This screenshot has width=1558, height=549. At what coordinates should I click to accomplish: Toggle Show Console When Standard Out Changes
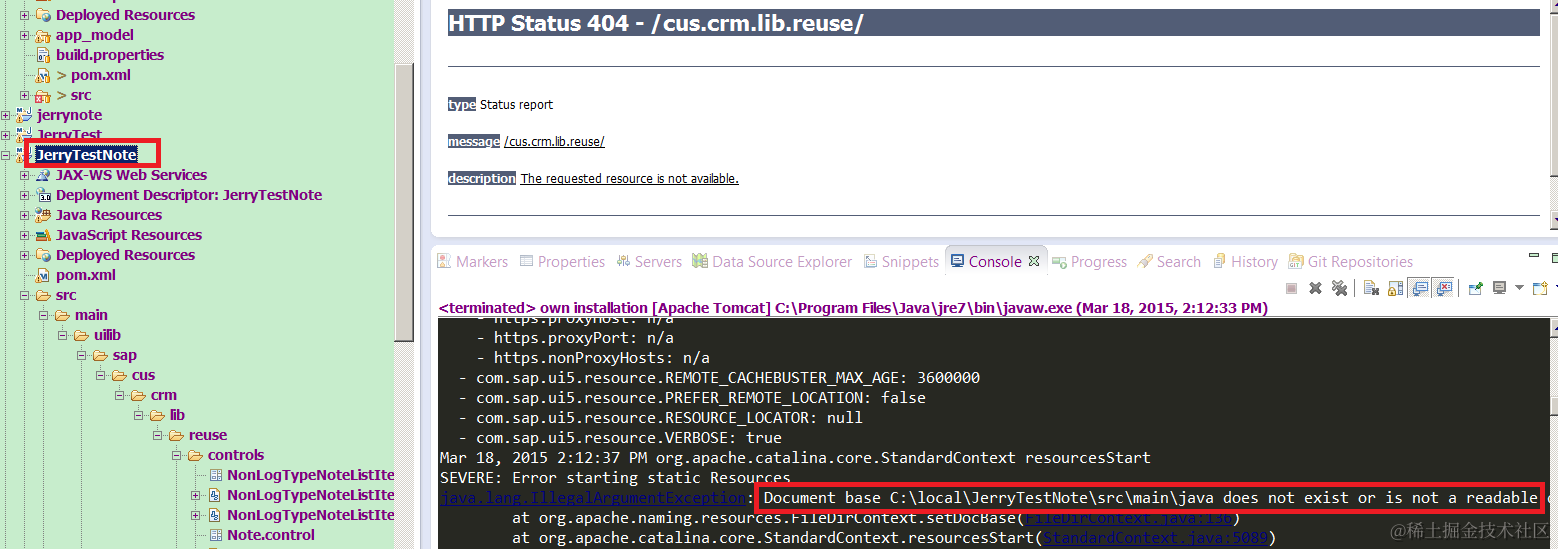(1418, 288)
